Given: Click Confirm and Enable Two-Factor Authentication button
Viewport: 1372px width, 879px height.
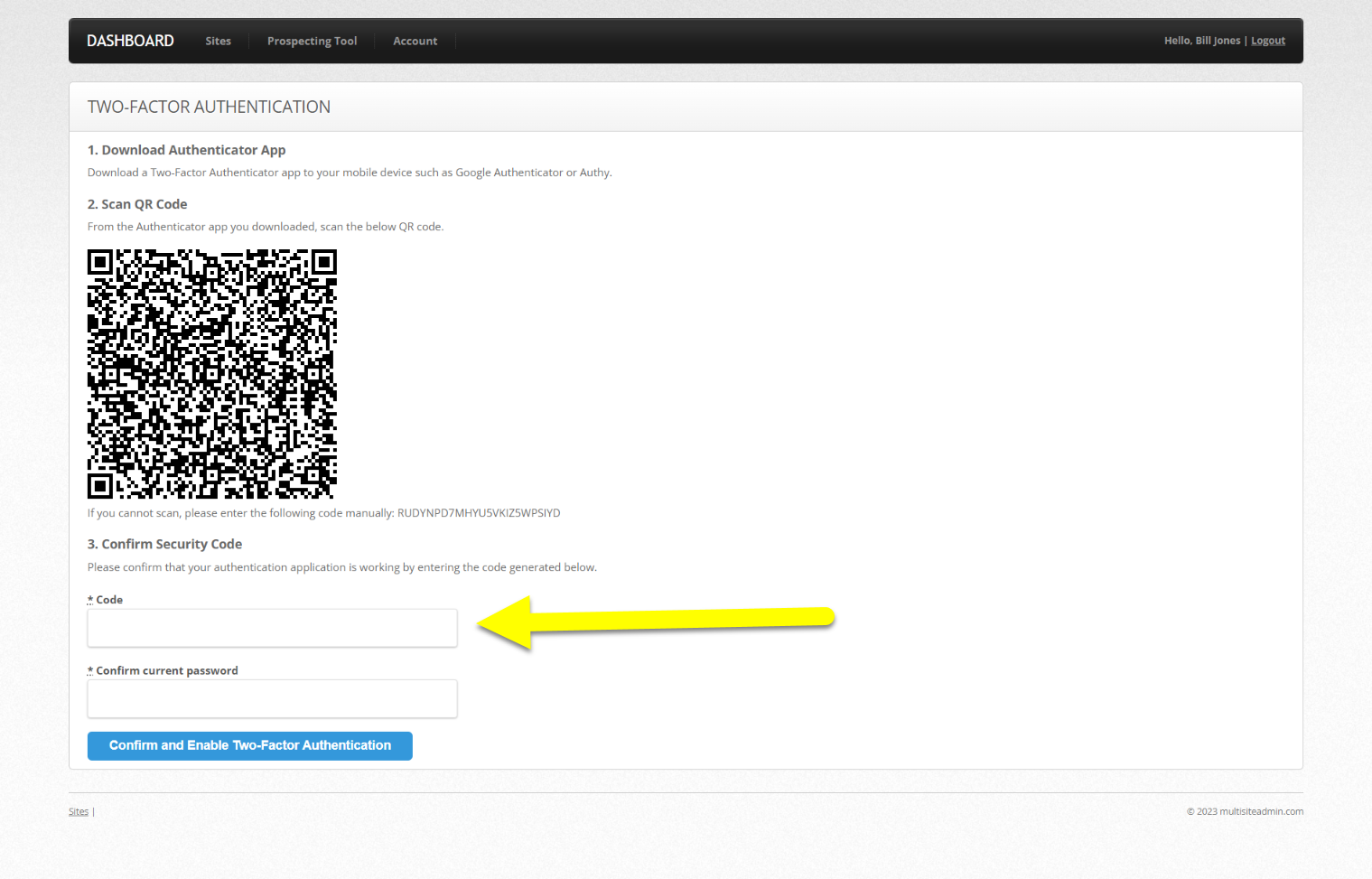Looking at the screenshot, I should tap(250, 745).
